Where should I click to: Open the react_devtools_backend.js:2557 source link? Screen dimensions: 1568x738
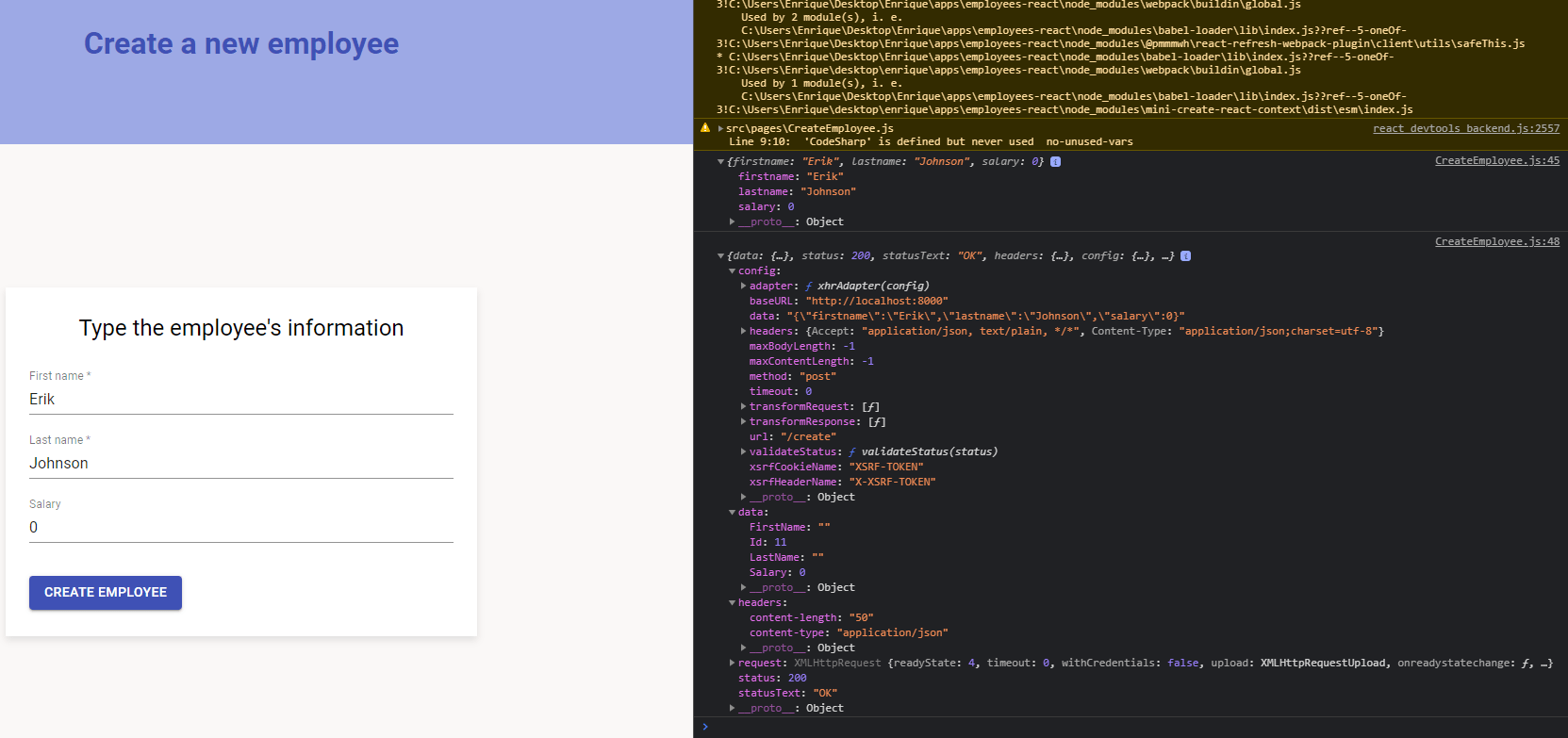1466,128
